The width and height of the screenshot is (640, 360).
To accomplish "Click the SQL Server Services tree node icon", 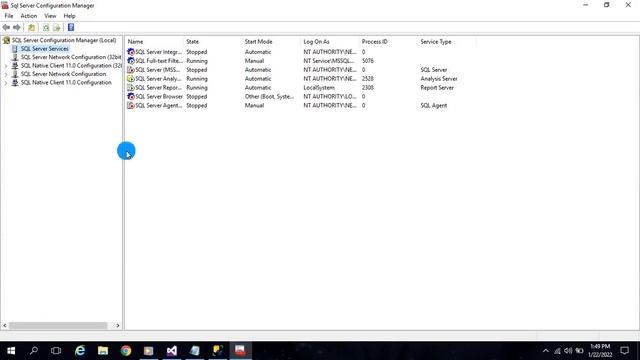I will 15,49.
